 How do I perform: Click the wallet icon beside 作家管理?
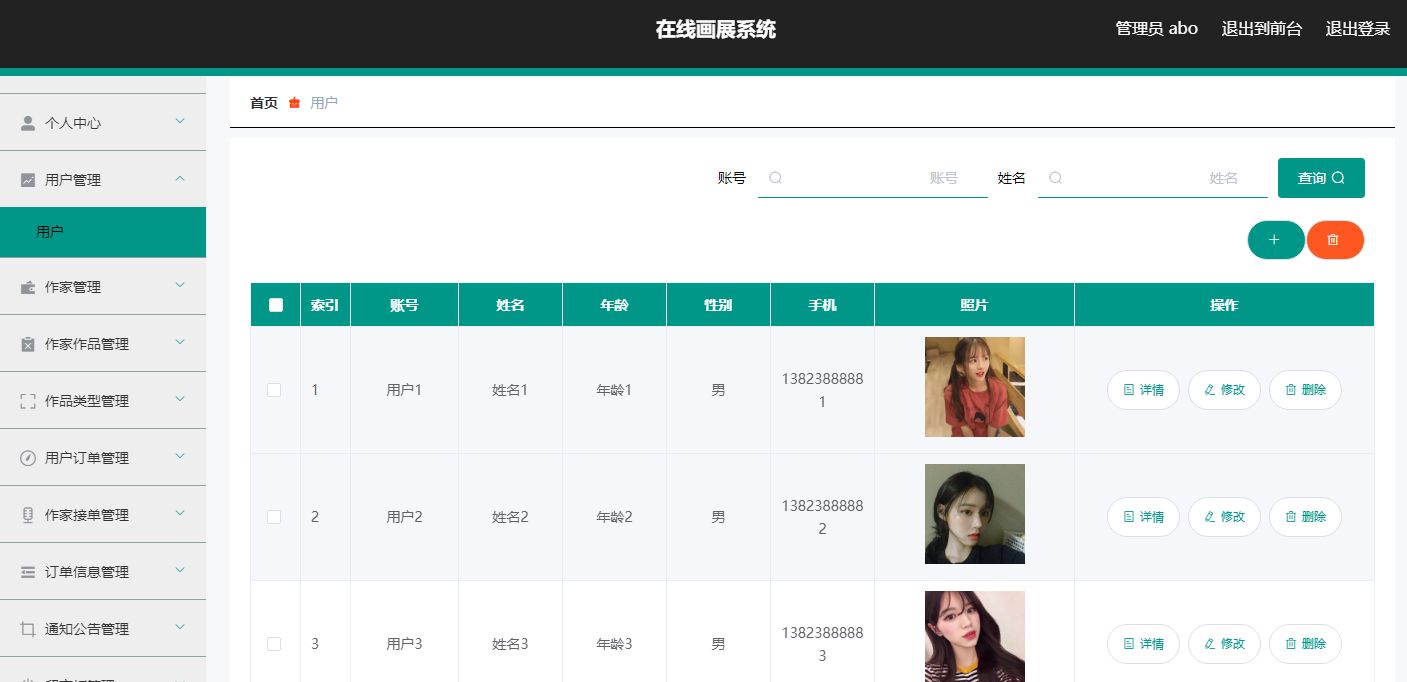[28, 287]
